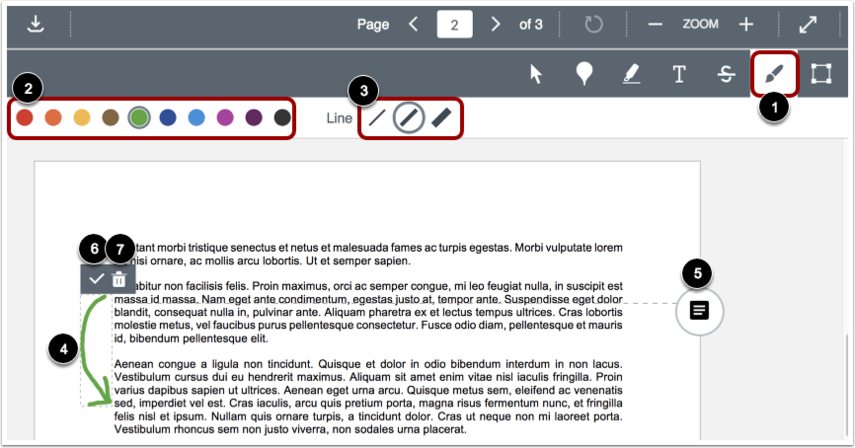Pick the green color swatch

139,117
